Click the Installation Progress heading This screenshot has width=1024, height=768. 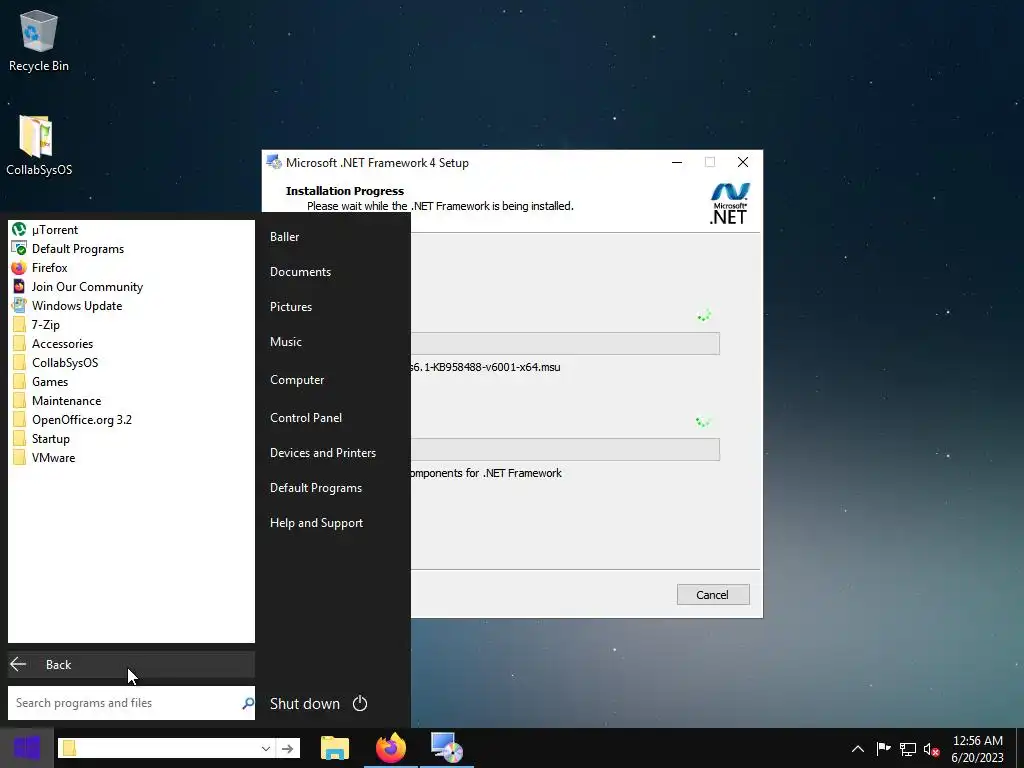click(345, 191)
